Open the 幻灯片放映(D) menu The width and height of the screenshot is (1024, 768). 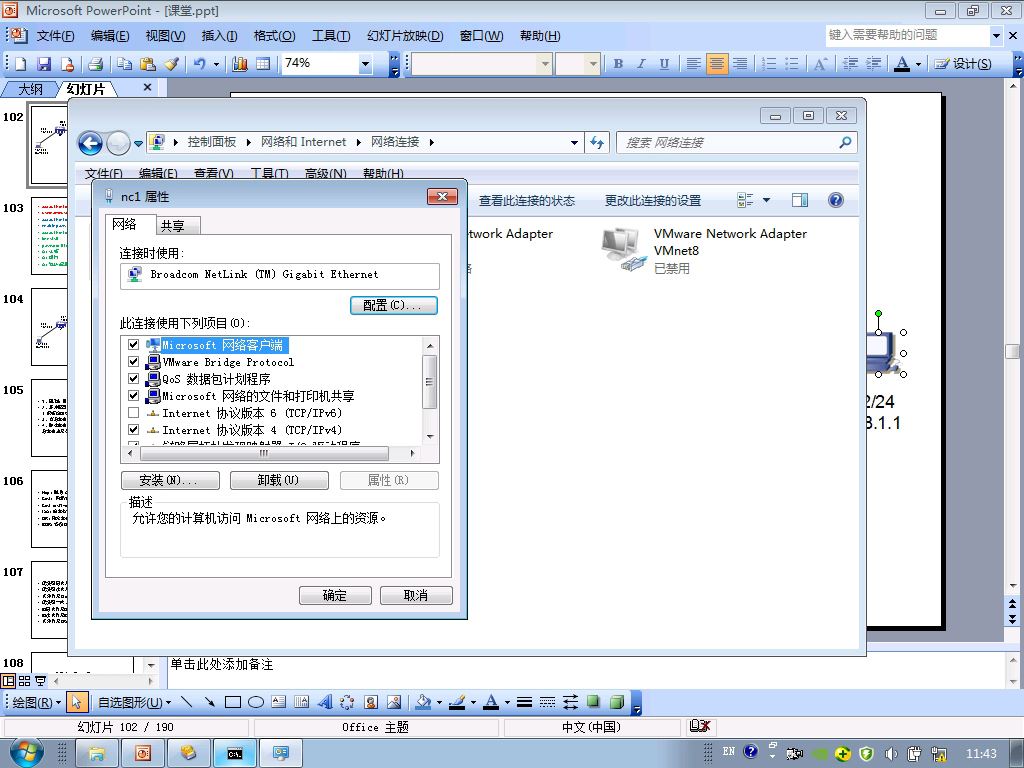(x=405, y=36)
